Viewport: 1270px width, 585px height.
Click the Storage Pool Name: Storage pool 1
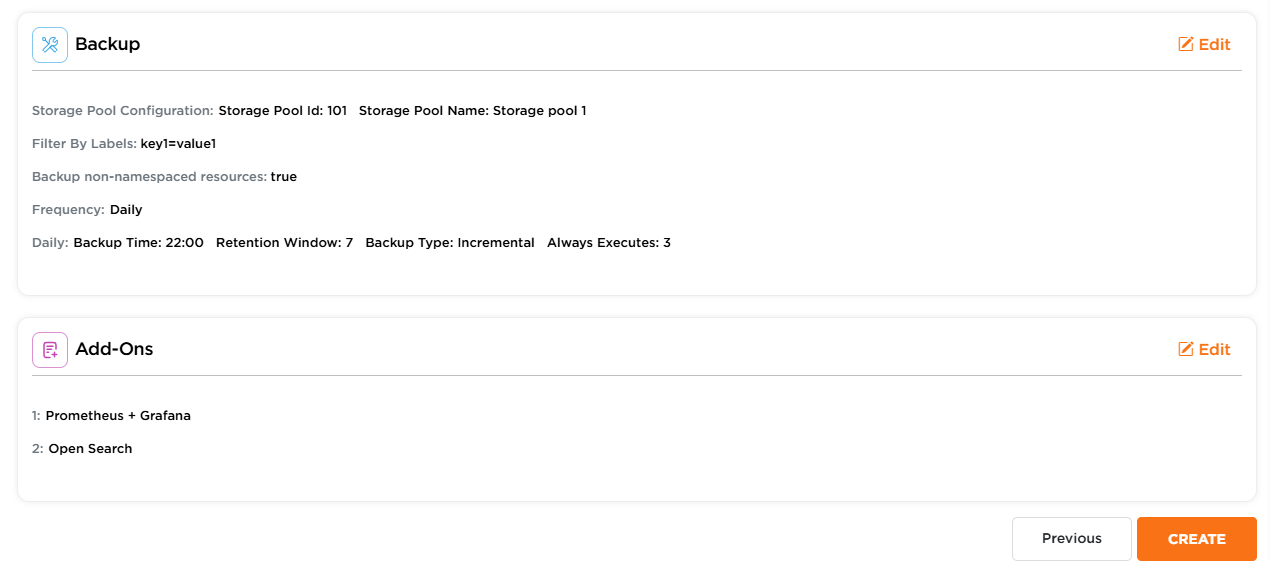point(473,111)
